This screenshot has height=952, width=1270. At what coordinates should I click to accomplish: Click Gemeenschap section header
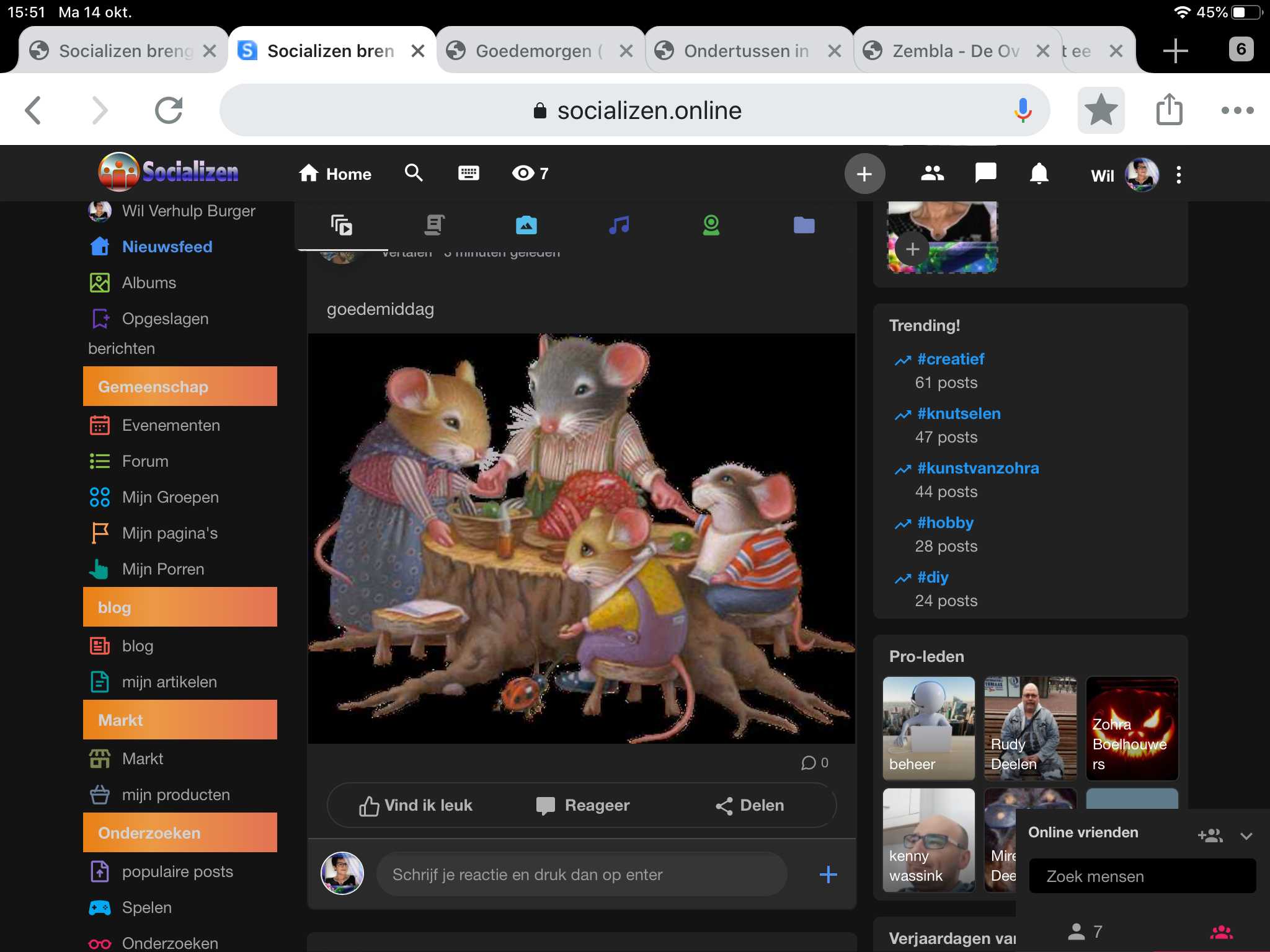180,386
